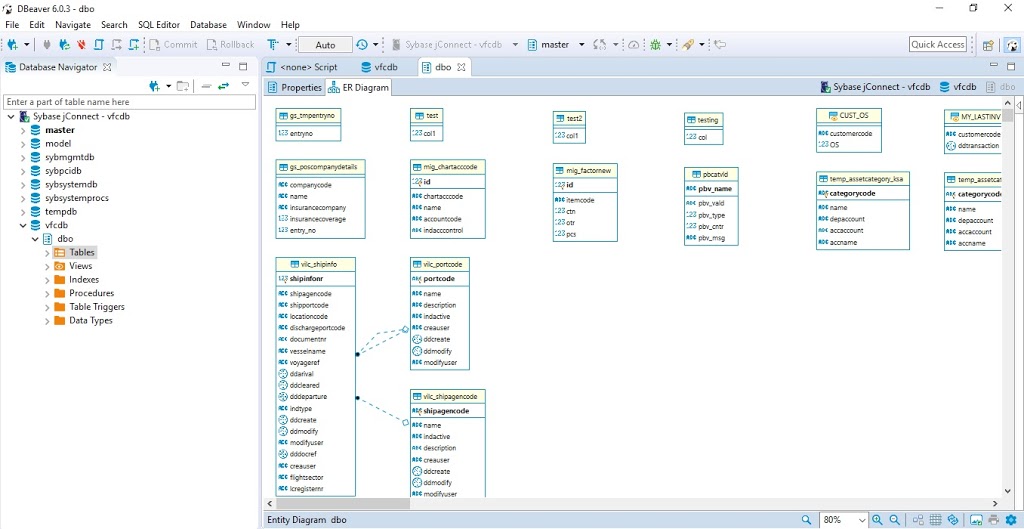Click the Commit button
Image resolution: width=1024 pixels, height=529 pixels.
[x=173, y=44]
